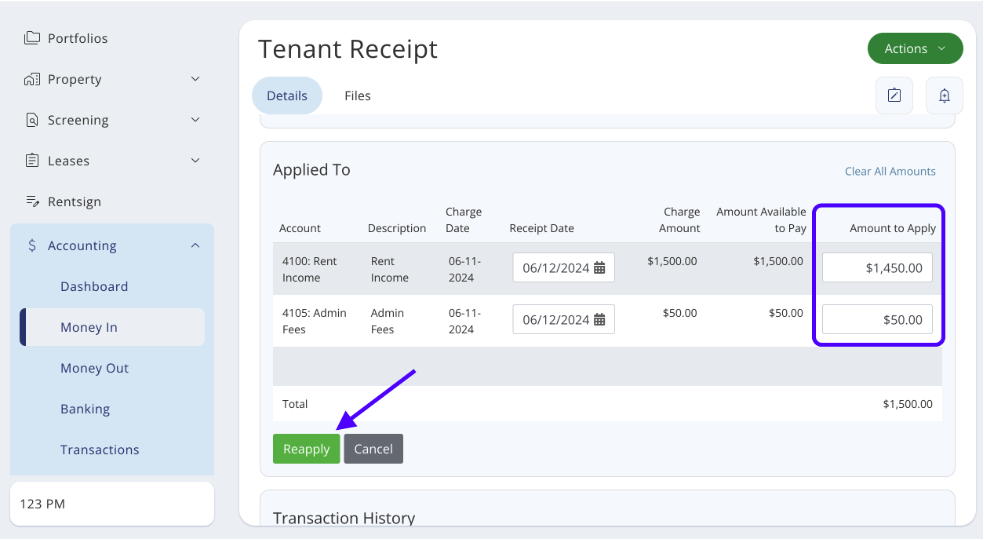Image resolution: width=984 pixels, height=540 pixels.
Task: Click the Leases document icon
Action: (32, 161)
